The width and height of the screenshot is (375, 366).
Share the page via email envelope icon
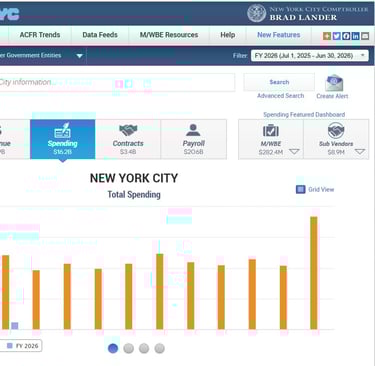(365, 36)
